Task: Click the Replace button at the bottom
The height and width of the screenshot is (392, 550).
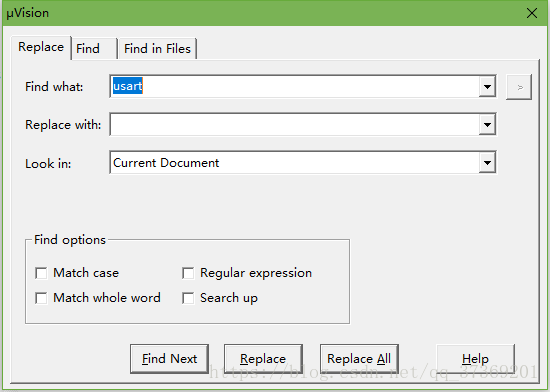Action: point(263,359)
